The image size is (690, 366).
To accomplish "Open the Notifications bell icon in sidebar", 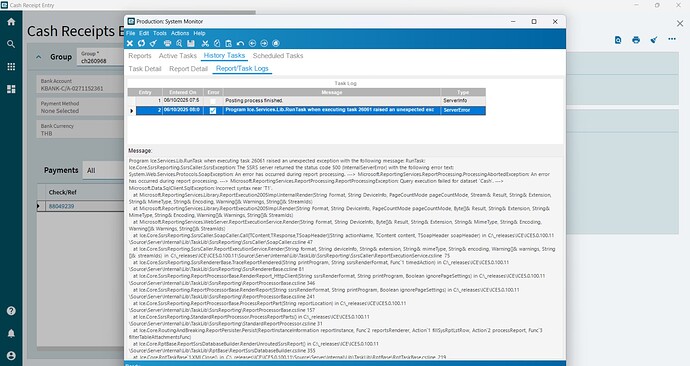I will coord(11,333).
